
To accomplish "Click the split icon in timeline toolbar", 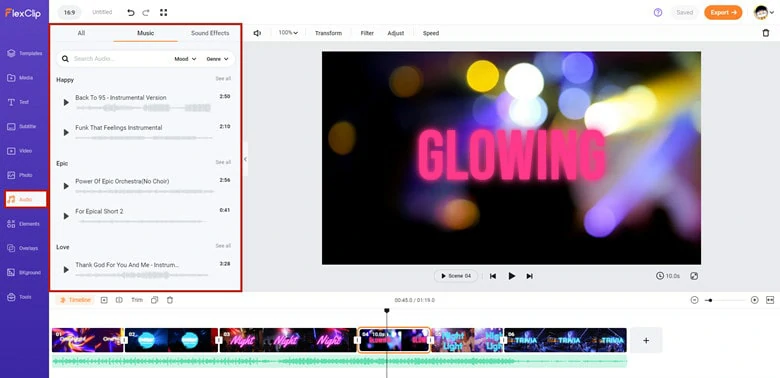I will coord(119,300).
